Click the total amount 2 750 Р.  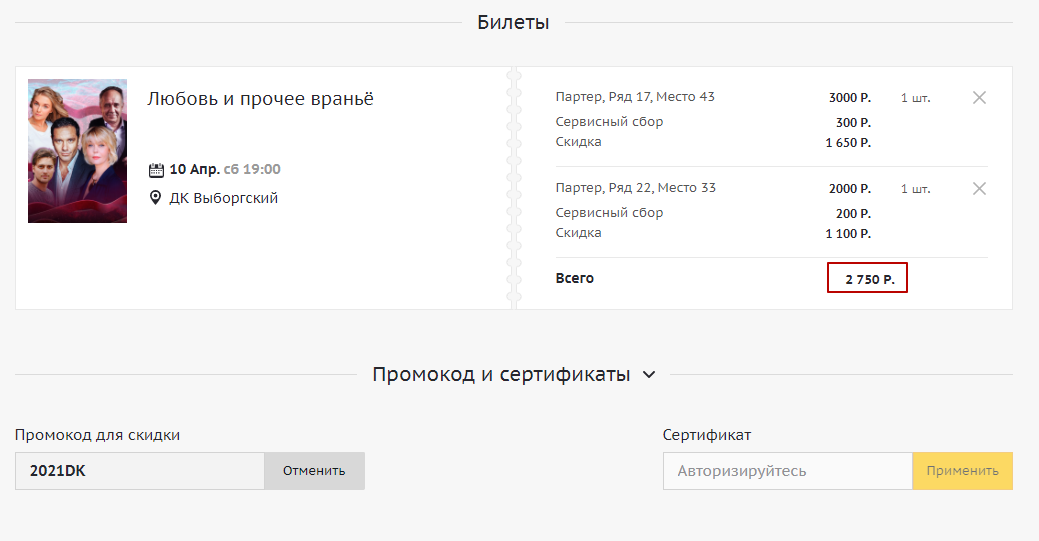(x=867, y=279)
